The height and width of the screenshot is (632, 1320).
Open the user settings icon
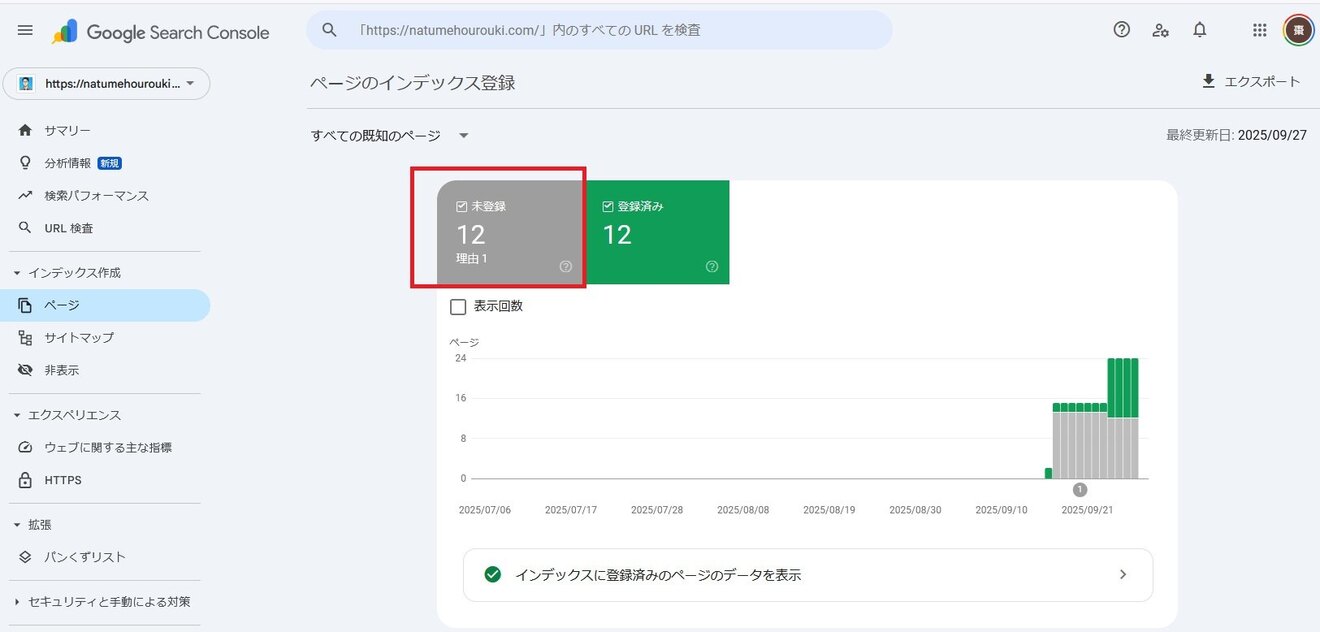[x=1160, y=30]
